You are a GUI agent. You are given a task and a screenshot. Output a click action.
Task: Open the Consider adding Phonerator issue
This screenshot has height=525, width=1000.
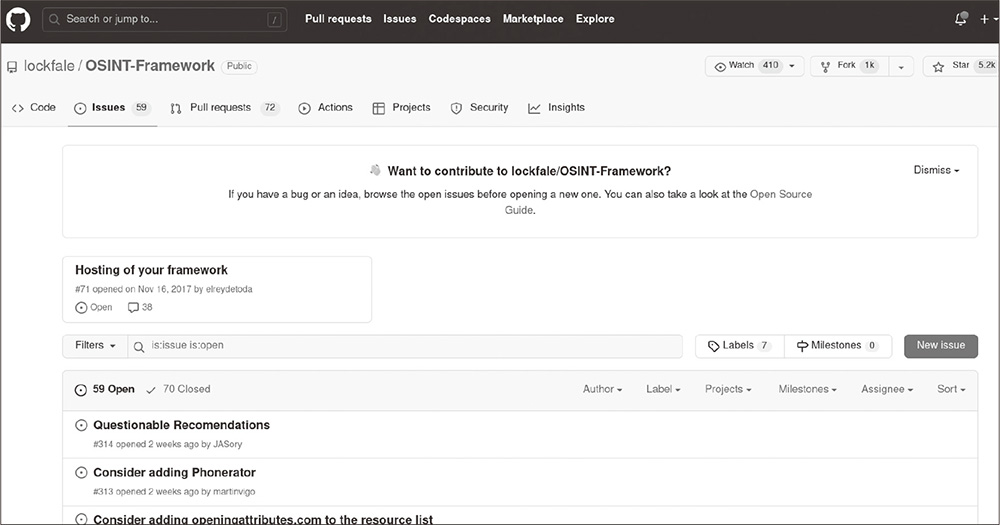click(174, 472)
